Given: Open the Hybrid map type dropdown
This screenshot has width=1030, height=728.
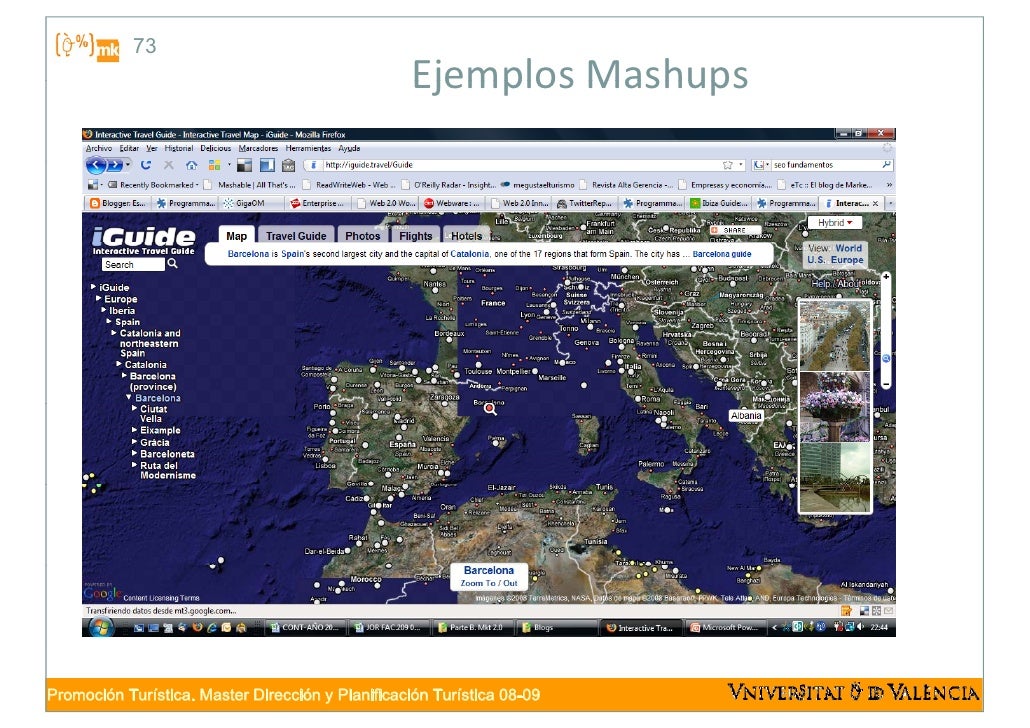Looking at the screenshot, I should pos(834,223).
